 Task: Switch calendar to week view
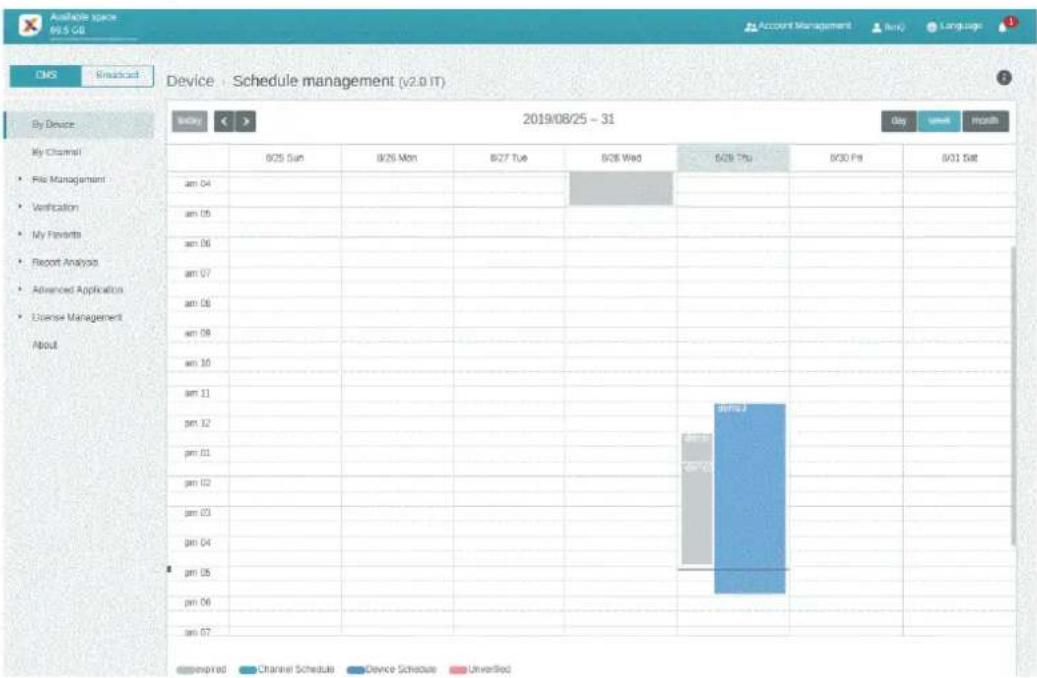(939, 121)
